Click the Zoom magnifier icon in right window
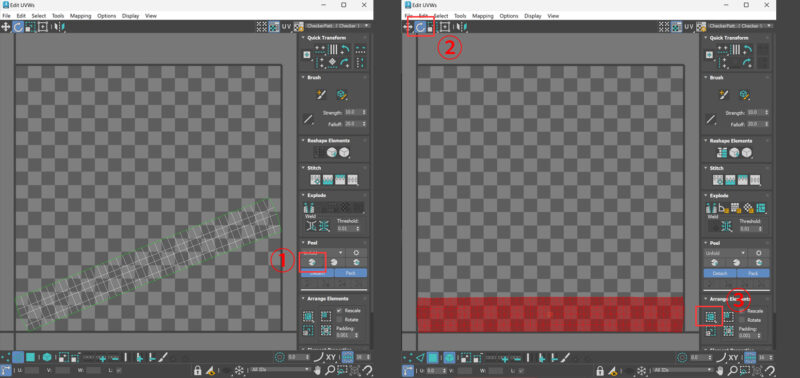 pyautogui.click(x=733, y=370)
